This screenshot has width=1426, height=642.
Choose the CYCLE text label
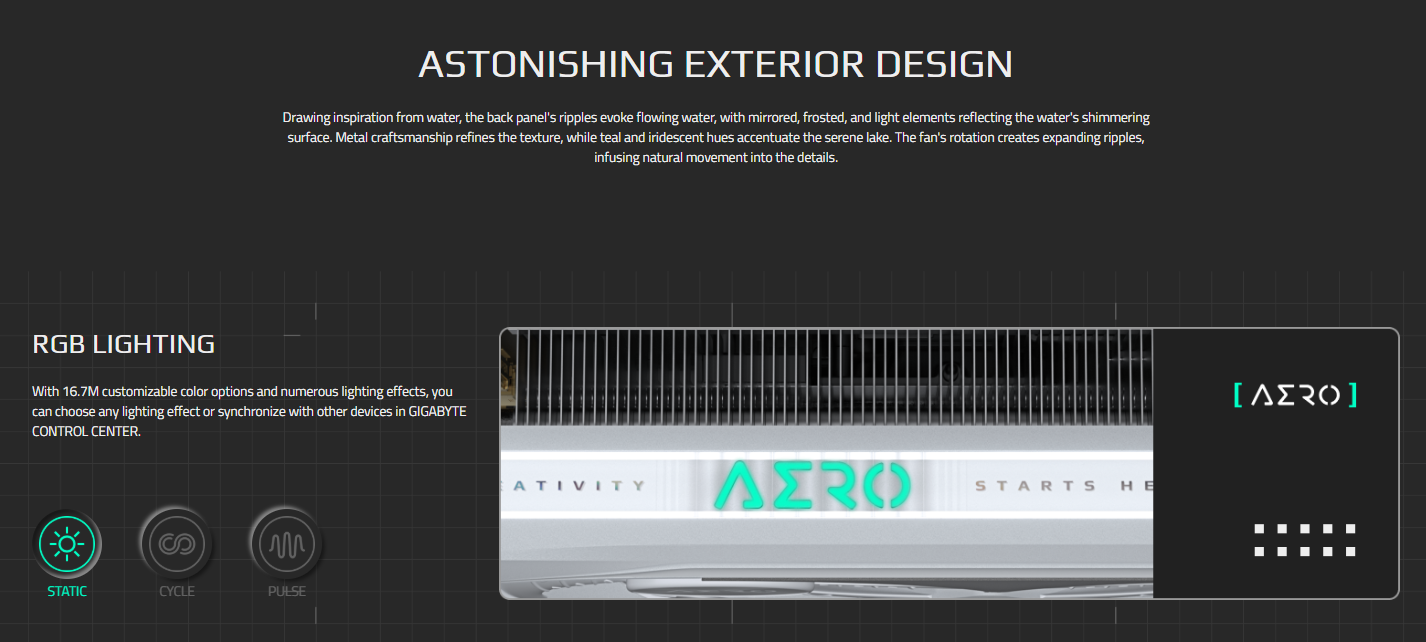click(x=176, y=591)
